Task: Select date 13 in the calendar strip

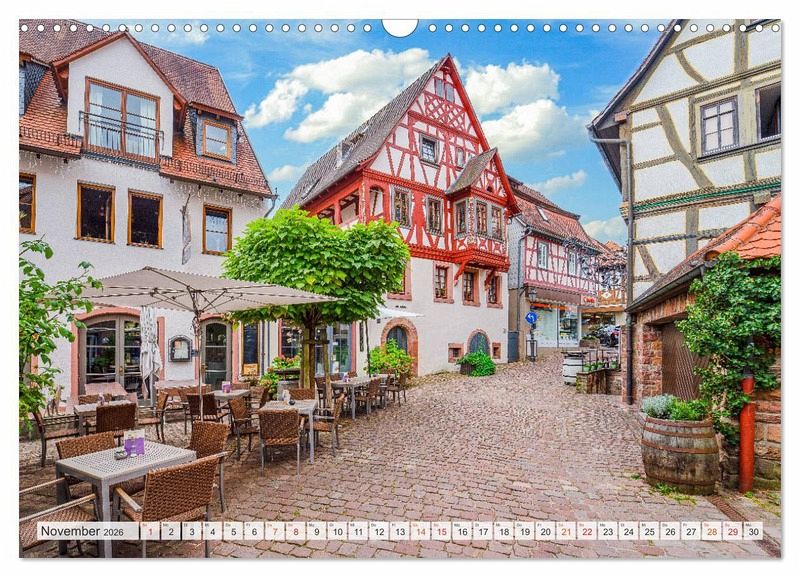Action: tap(400, 531)
